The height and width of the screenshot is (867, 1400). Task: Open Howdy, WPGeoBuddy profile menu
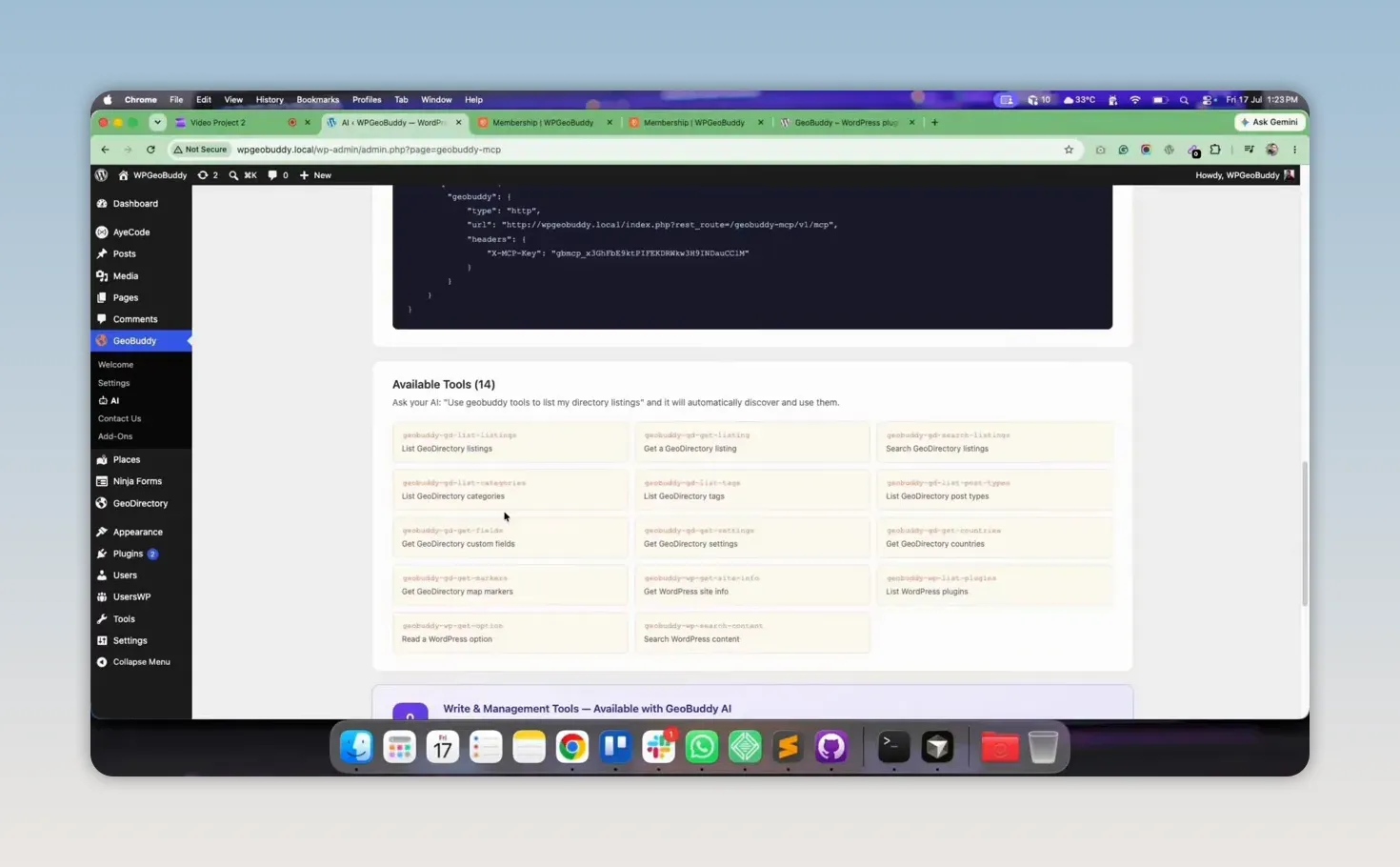pos(1245,175)
